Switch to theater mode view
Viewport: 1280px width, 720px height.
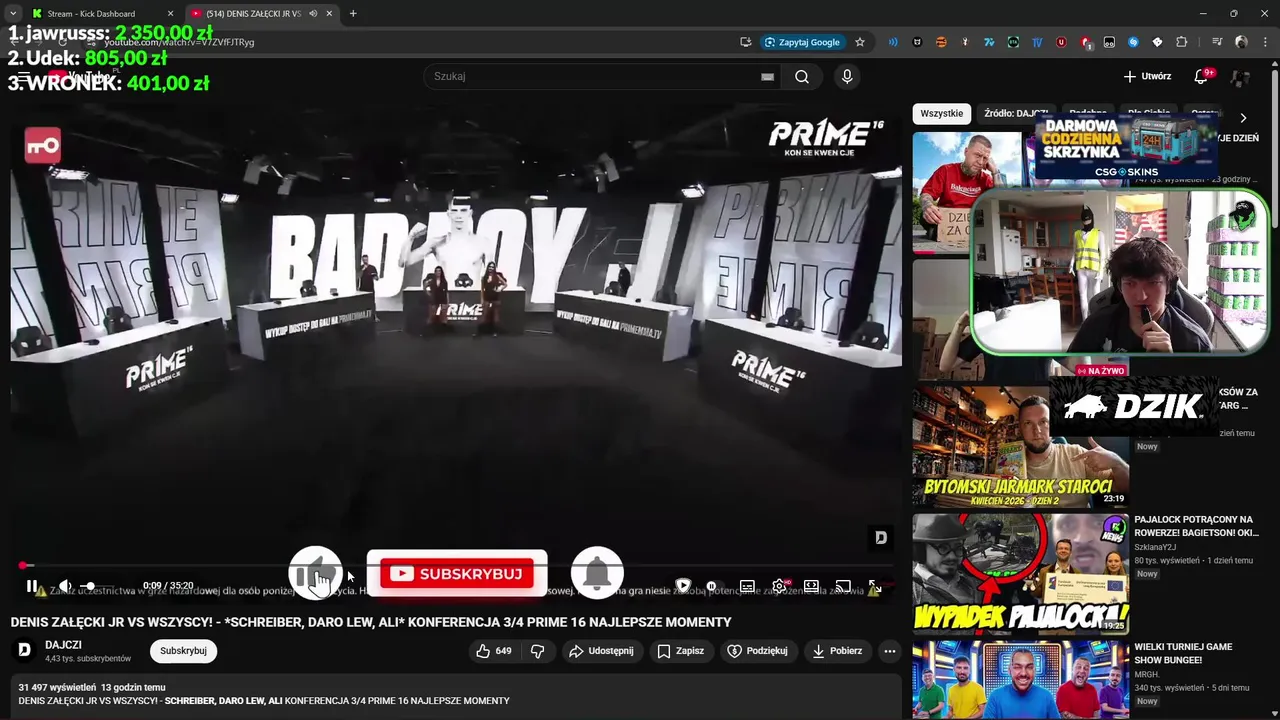click(811, 586)
